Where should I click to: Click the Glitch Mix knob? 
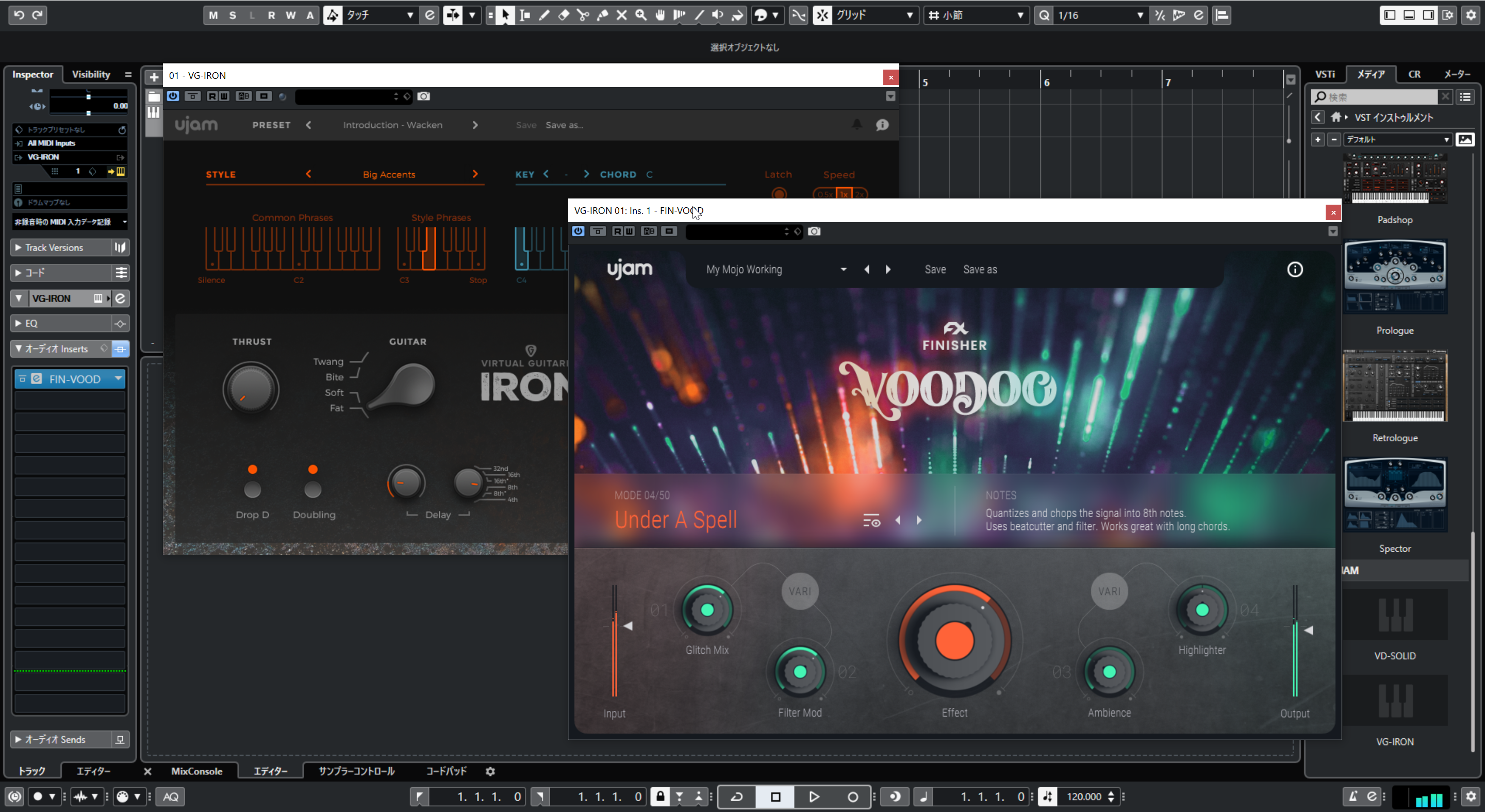[707, 610]
